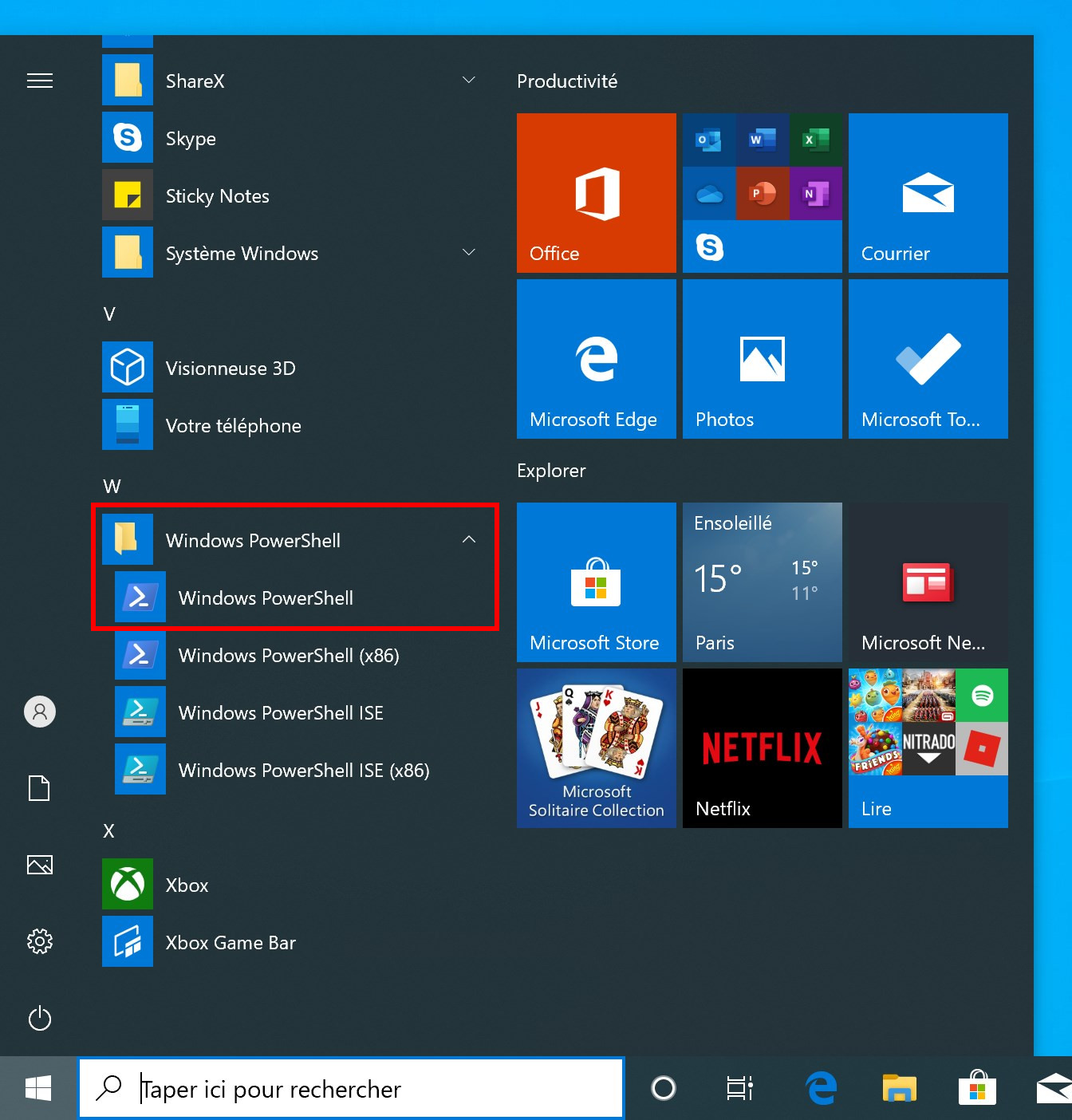Open File Explorer from the taskbar

[x=900, y=1088]
